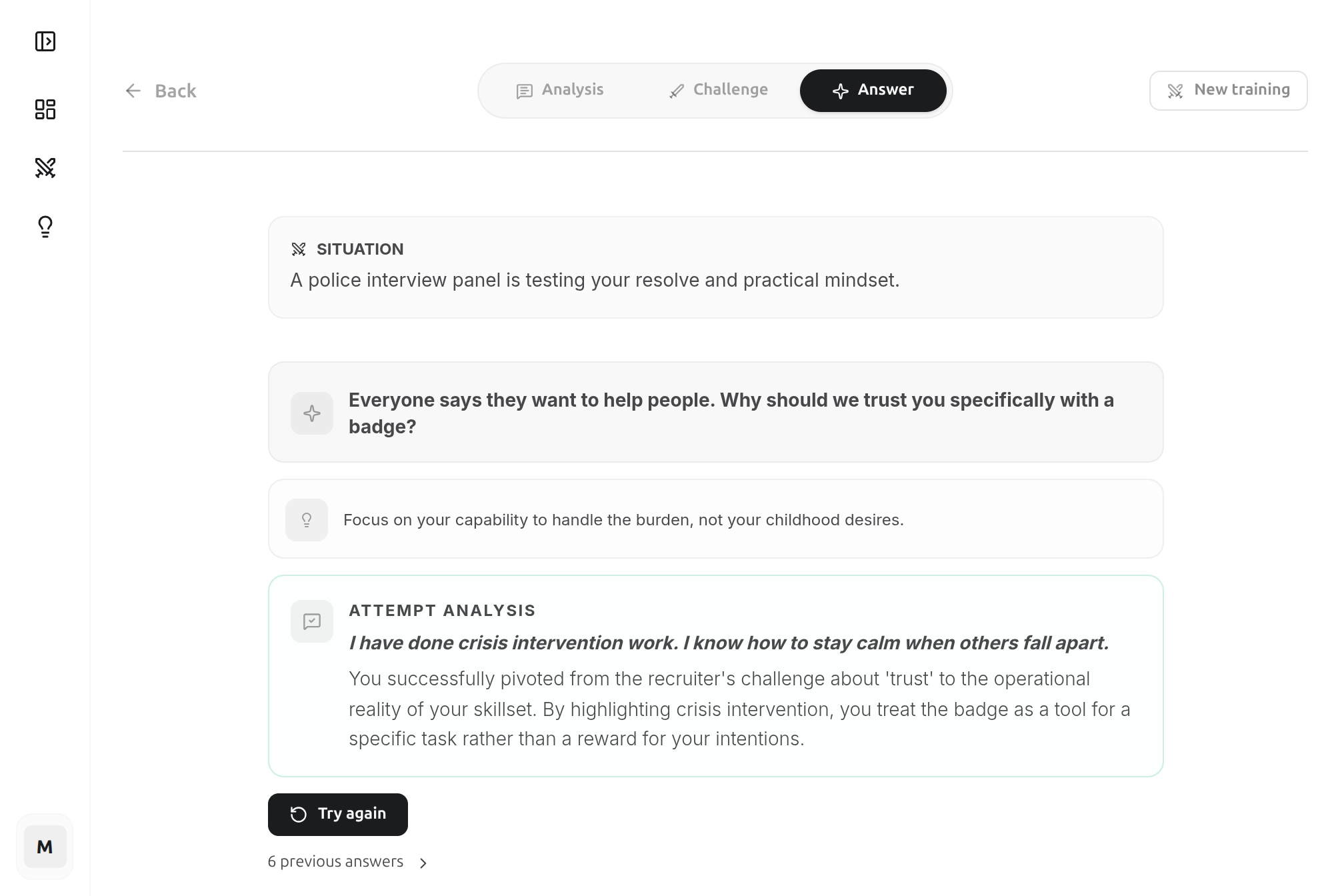Expand the sidebar panel icon
Screen dimensions: 1340x896
click(x=45, y=41)
